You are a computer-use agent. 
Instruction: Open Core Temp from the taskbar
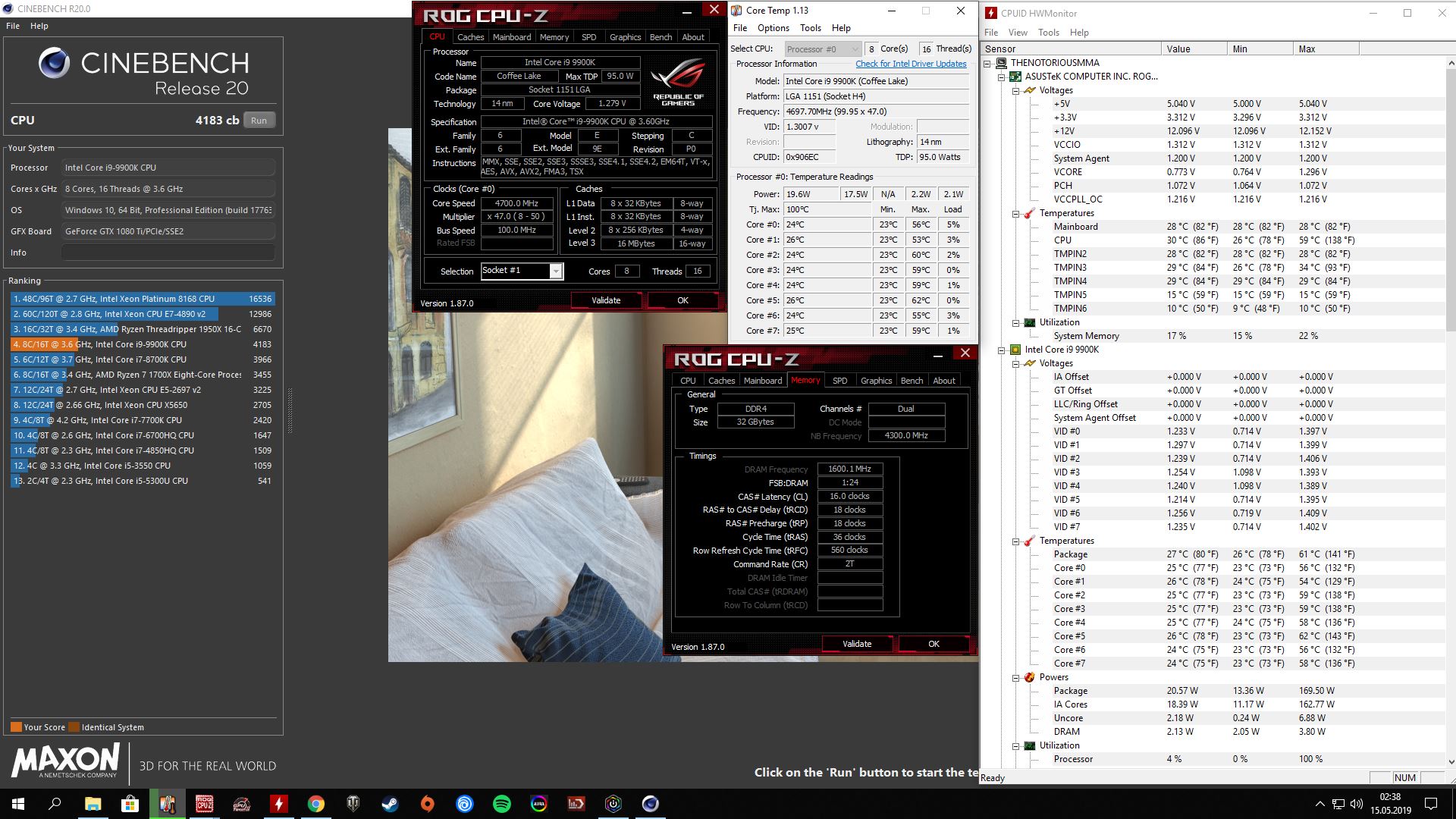tap(168, 804)
